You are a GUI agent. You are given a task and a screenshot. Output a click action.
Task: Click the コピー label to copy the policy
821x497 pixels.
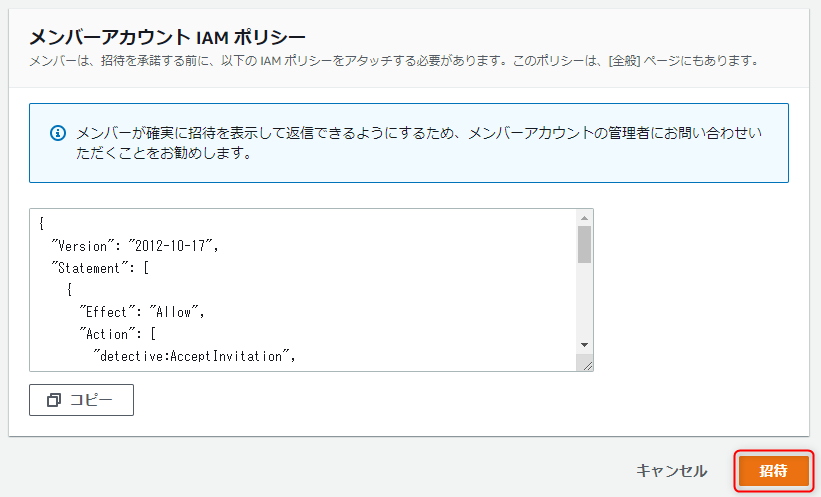91,400
